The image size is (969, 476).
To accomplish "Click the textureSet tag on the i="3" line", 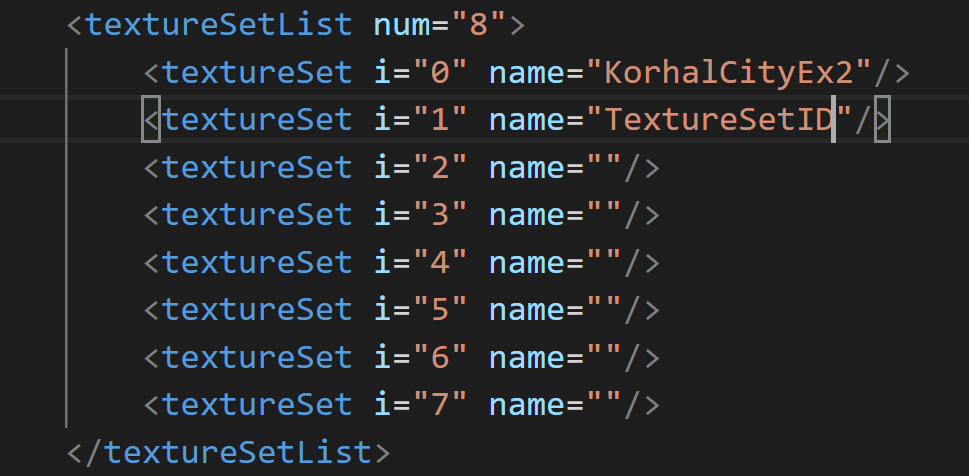I will pos(257,214).
